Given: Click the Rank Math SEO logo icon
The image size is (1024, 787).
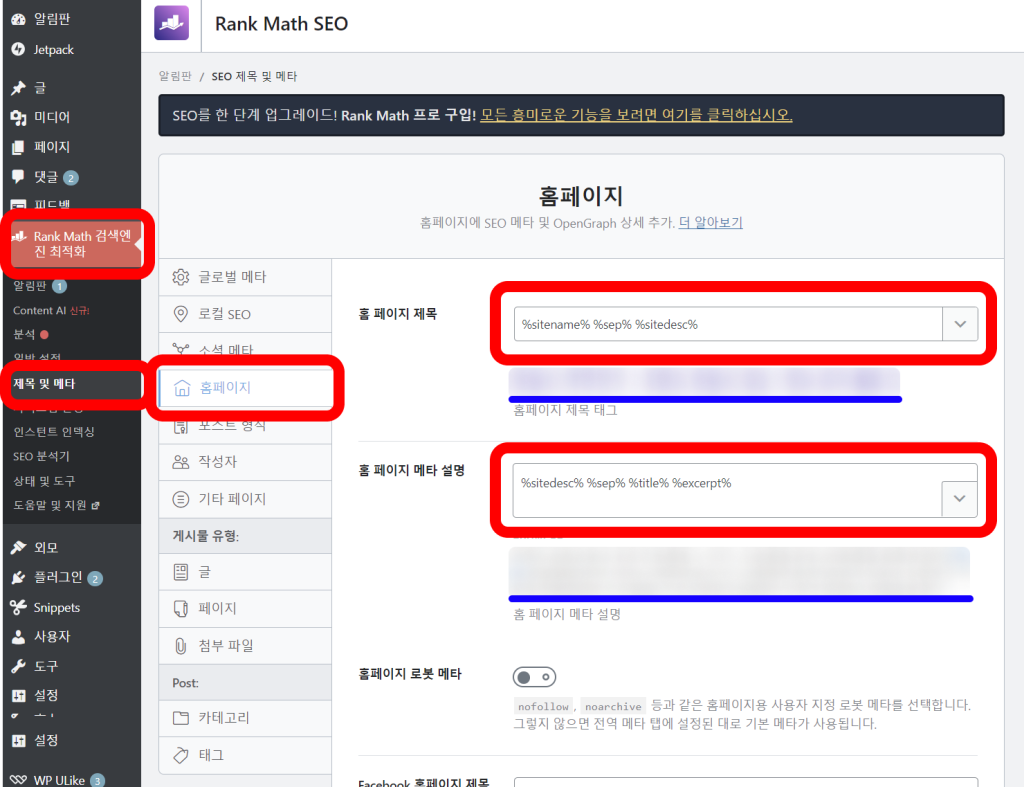Looking at the screenshot, I should click(171, 23).
